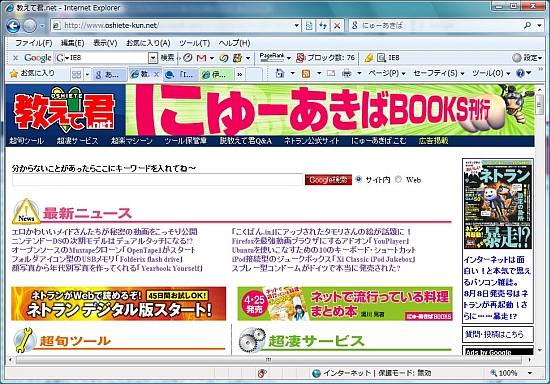The height and width of the screenshot is (384, 550).
Task: Click the Google検索 button
Action: pos(328,180)
